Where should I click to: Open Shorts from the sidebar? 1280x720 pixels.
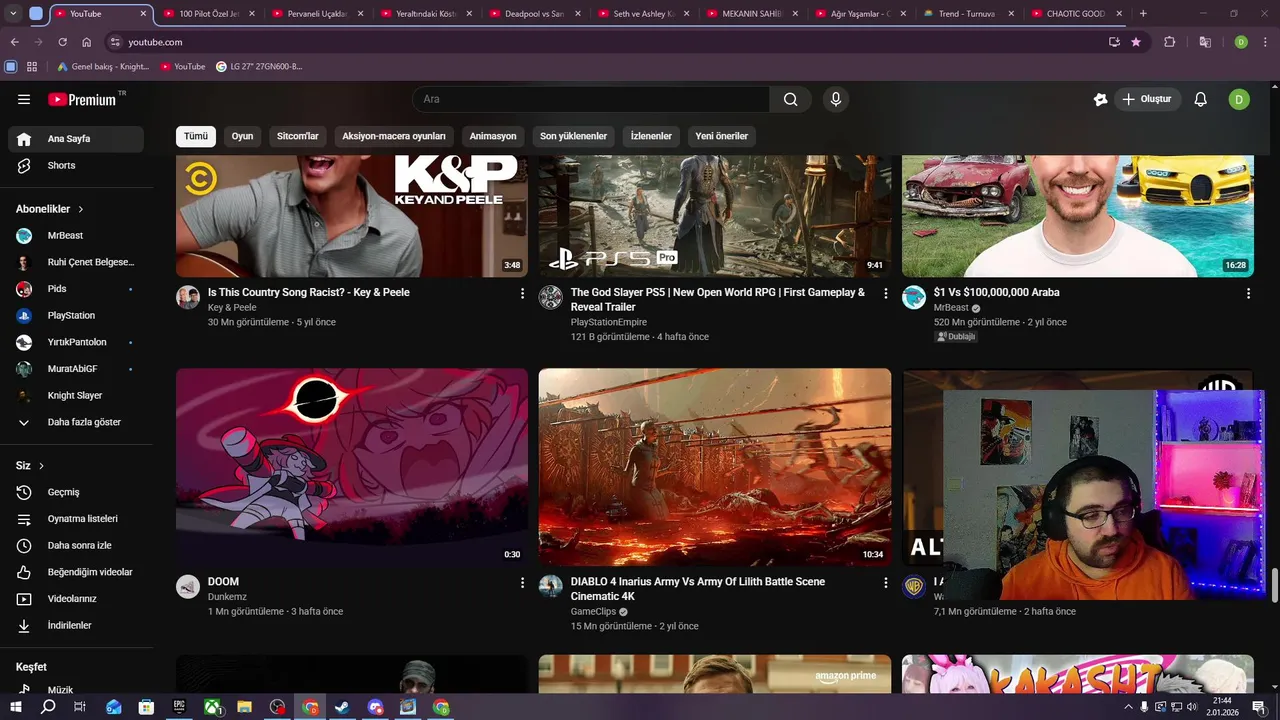click(x=76, y=165)
